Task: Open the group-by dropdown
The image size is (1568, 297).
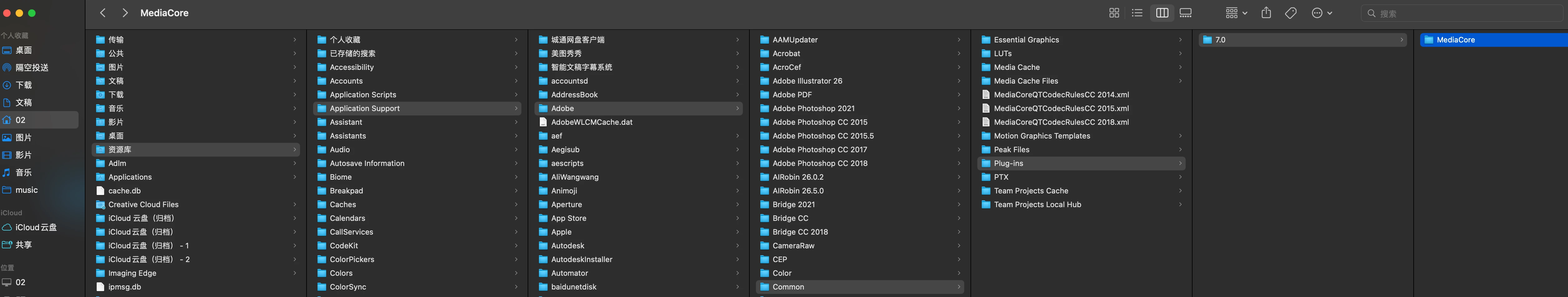Action: tap(1236, 13)
